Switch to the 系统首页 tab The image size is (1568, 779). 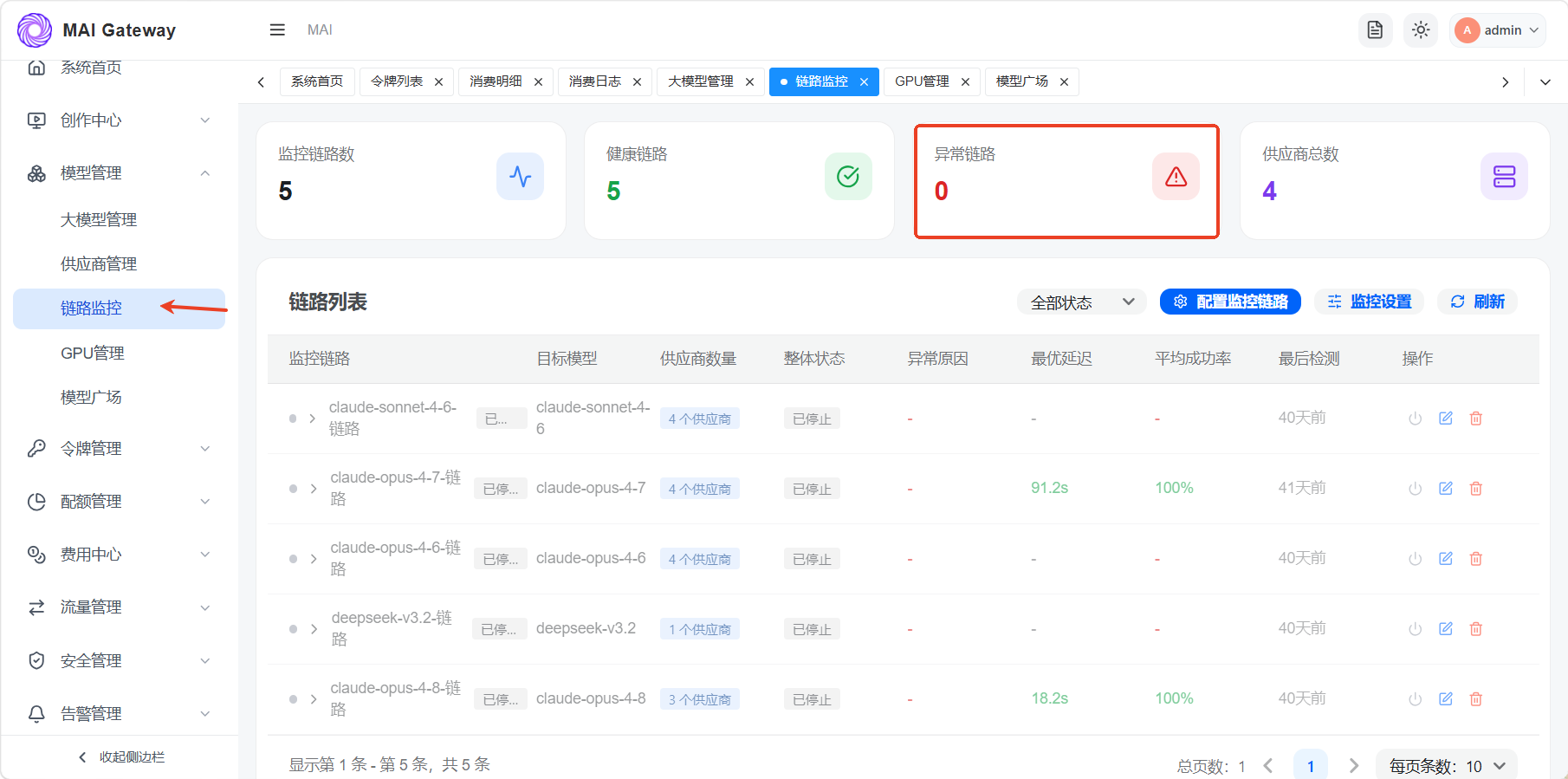click(x=317, y=81)
